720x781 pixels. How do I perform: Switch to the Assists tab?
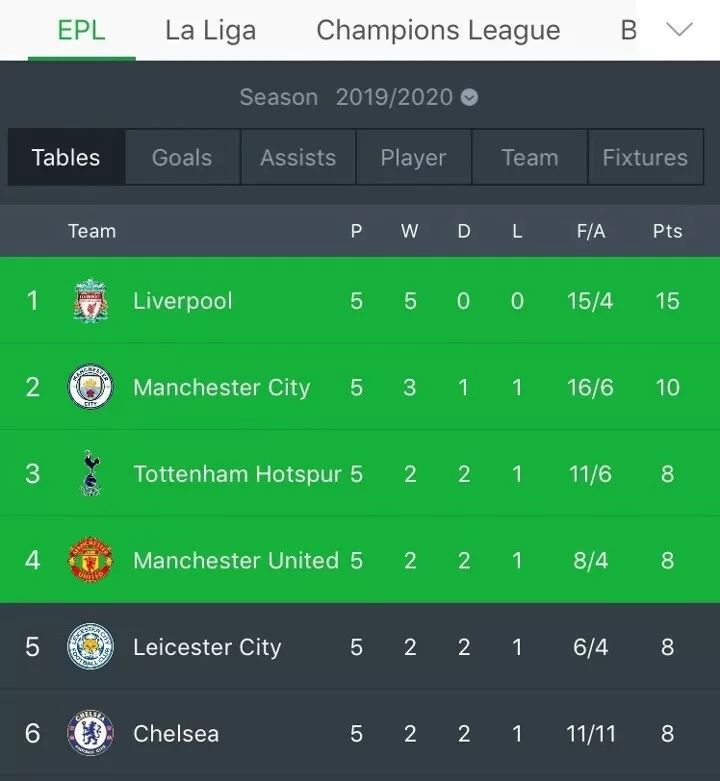click(x=298, y=157)
